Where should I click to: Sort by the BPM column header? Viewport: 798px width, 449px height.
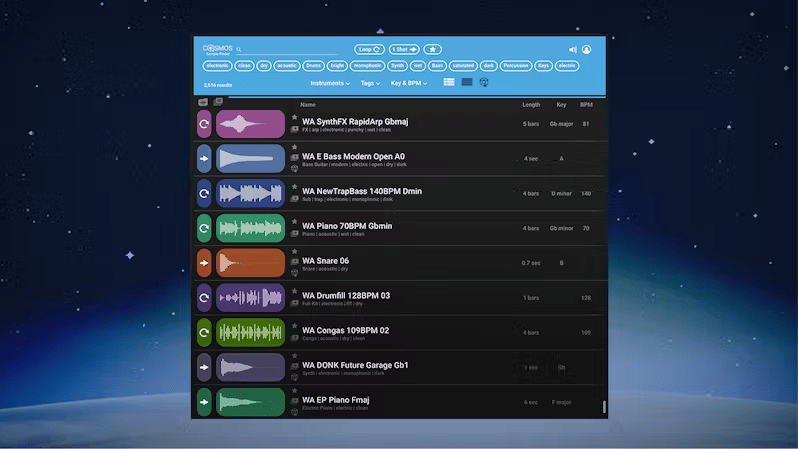point(586,105)
